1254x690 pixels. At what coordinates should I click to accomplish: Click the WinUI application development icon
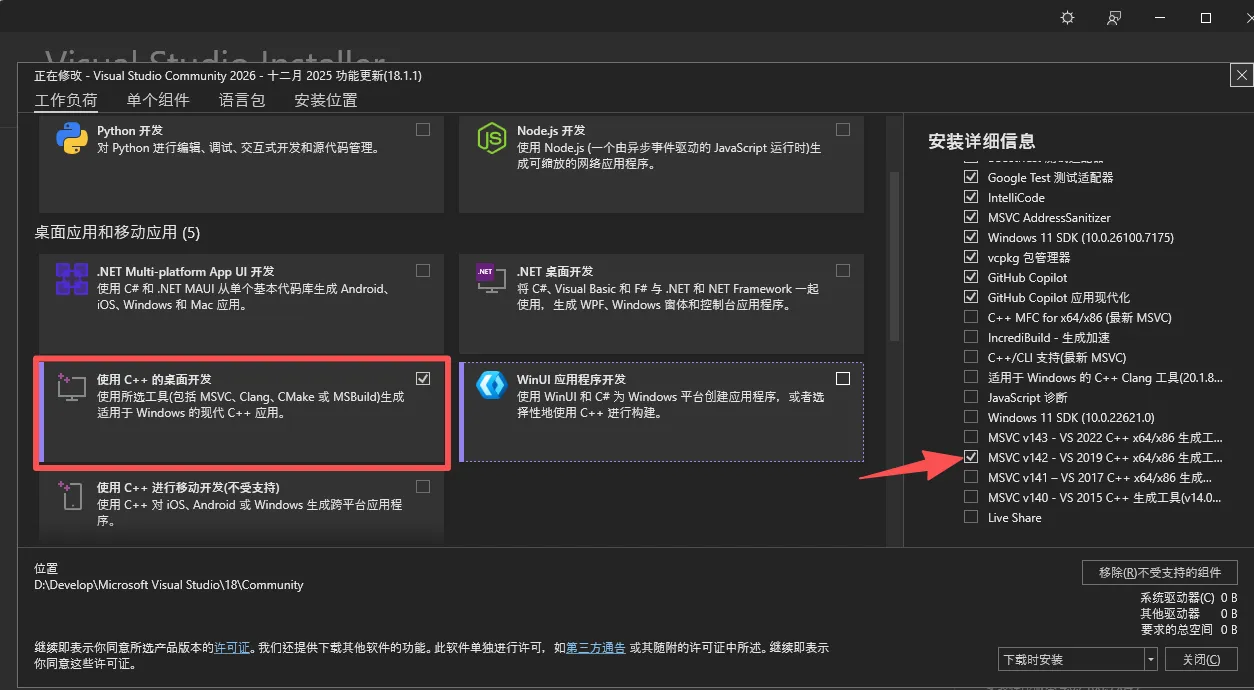pos(492,387)
